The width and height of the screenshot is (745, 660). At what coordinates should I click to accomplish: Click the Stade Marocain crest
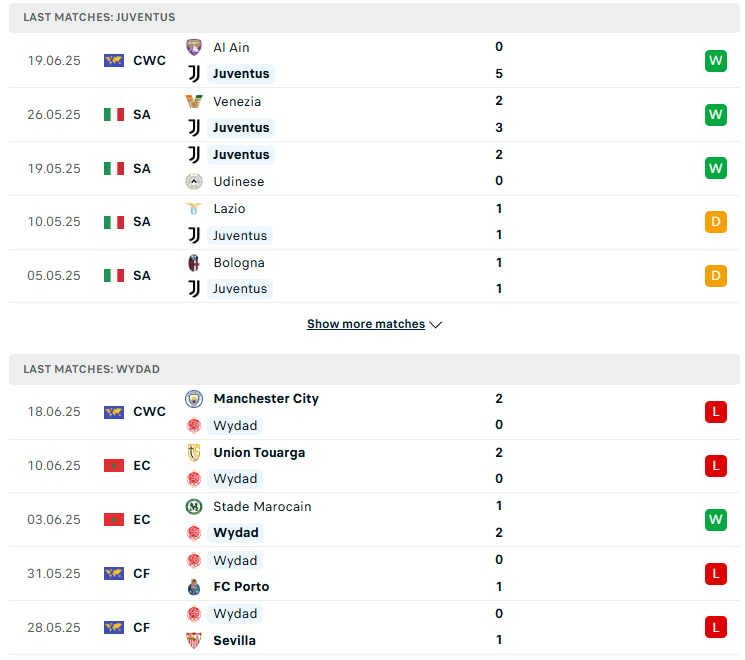coord(193,507)
